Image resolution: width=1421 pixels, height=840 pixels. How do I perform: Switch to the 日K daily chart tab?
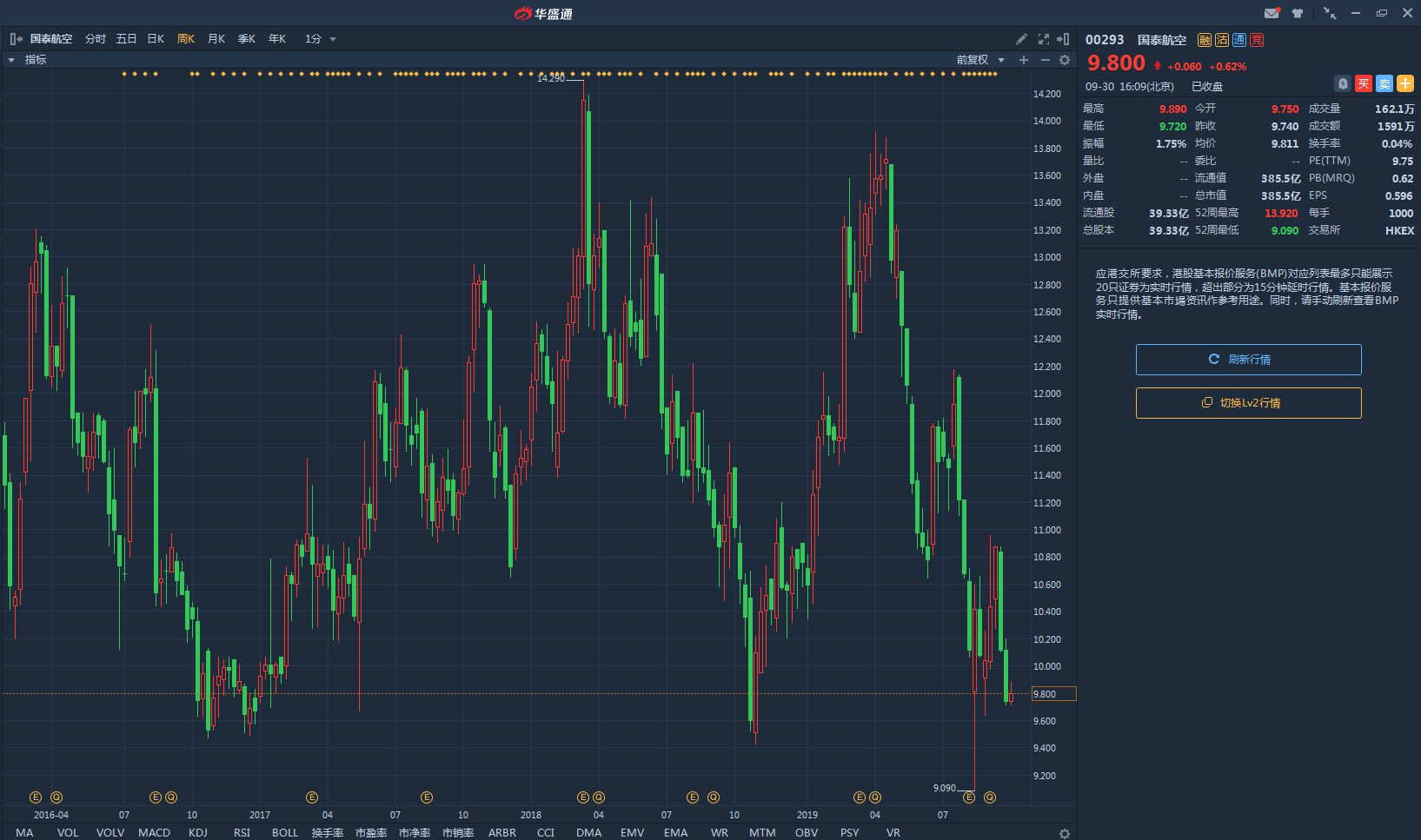[156, 39]
